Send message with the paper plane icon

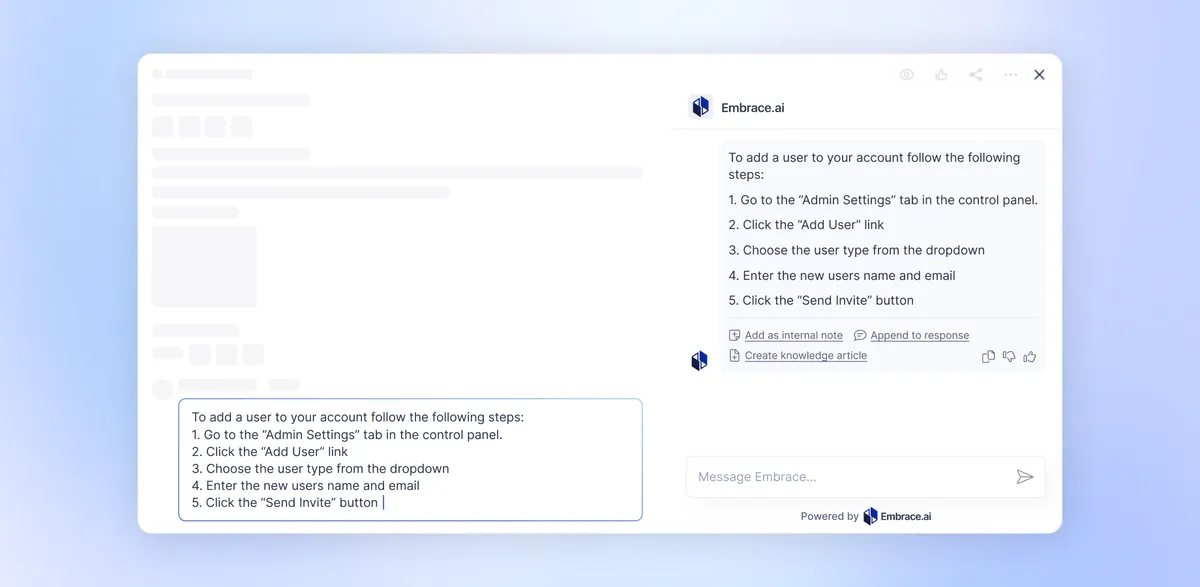(x=1025, y=477)
